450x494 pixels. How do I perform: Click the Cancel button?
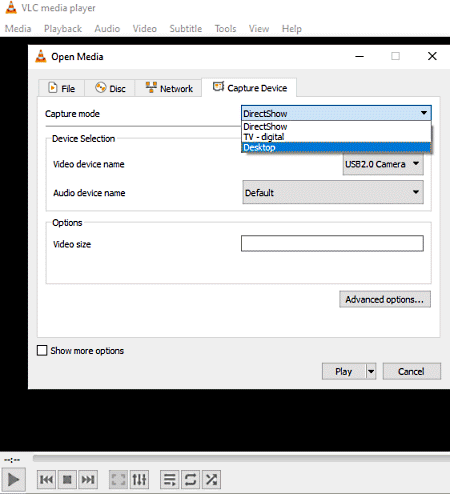(x=412, y=371)
